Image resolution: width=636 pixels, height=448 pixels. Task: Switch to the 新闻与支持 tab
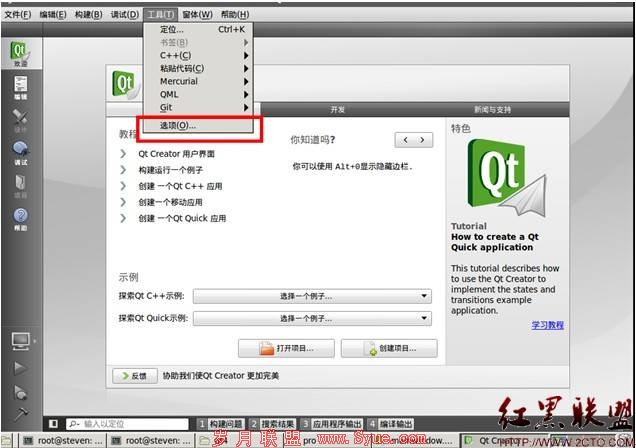[492, 109]
